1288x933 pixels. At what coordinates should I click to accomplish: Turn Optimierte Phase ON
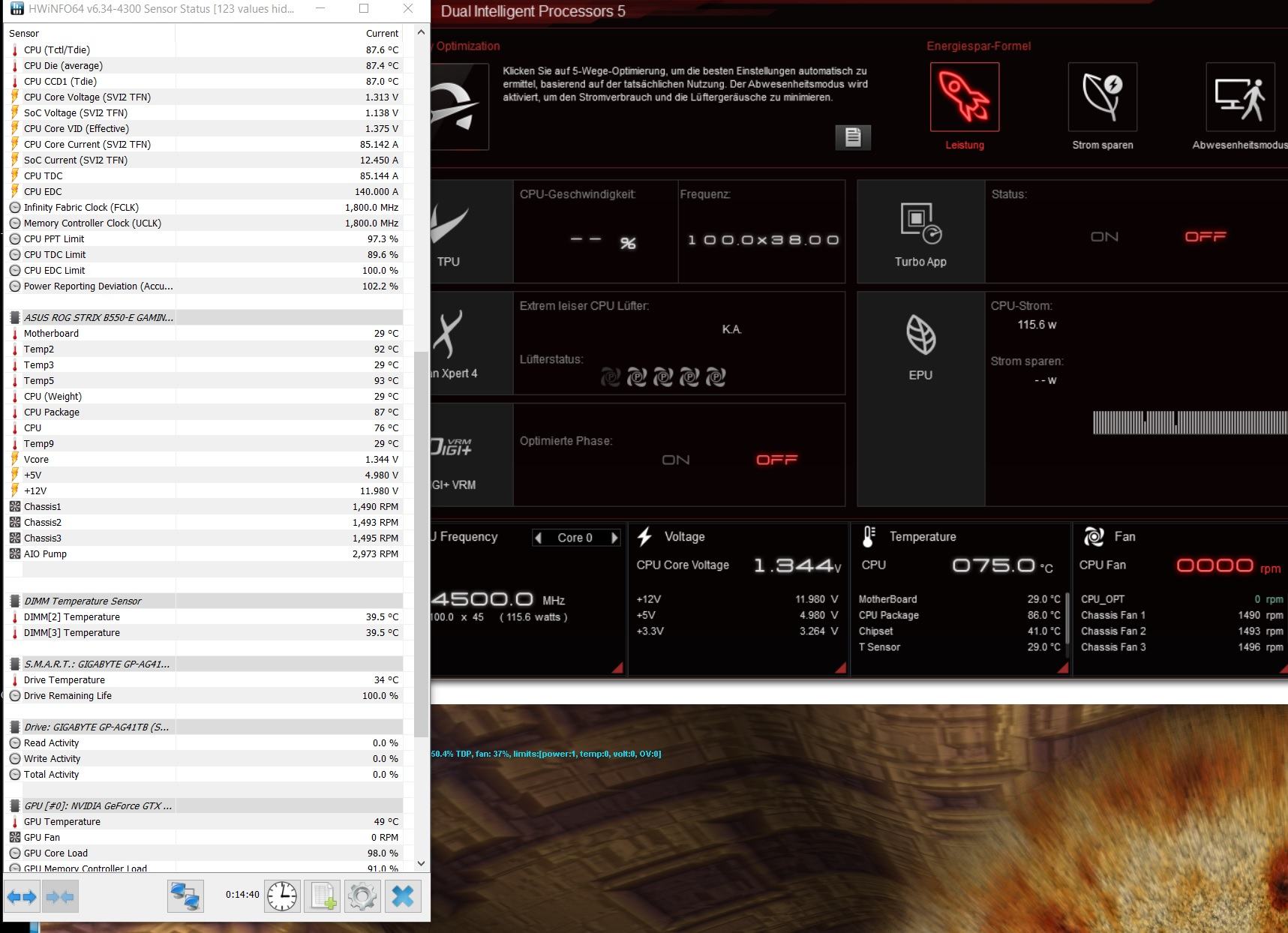pyautogui.click(x=676, y=460)
